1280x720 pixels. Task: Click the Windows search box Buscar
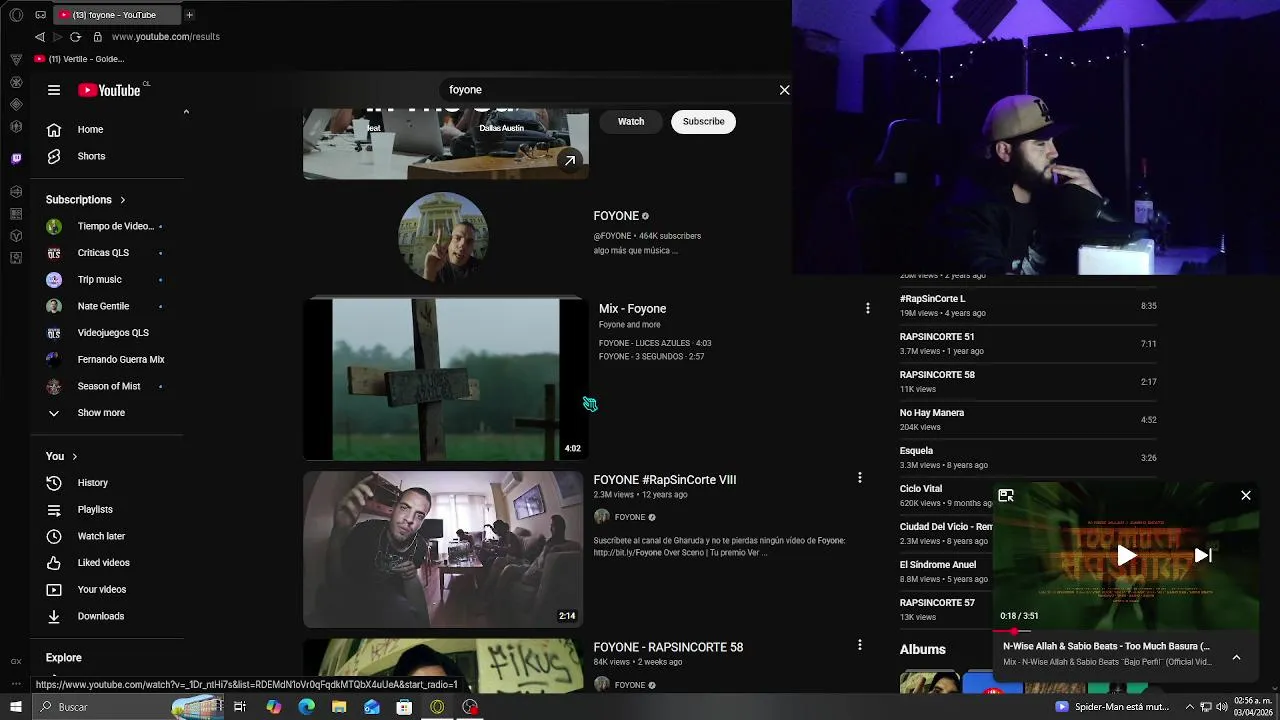(x=130, y=707)
